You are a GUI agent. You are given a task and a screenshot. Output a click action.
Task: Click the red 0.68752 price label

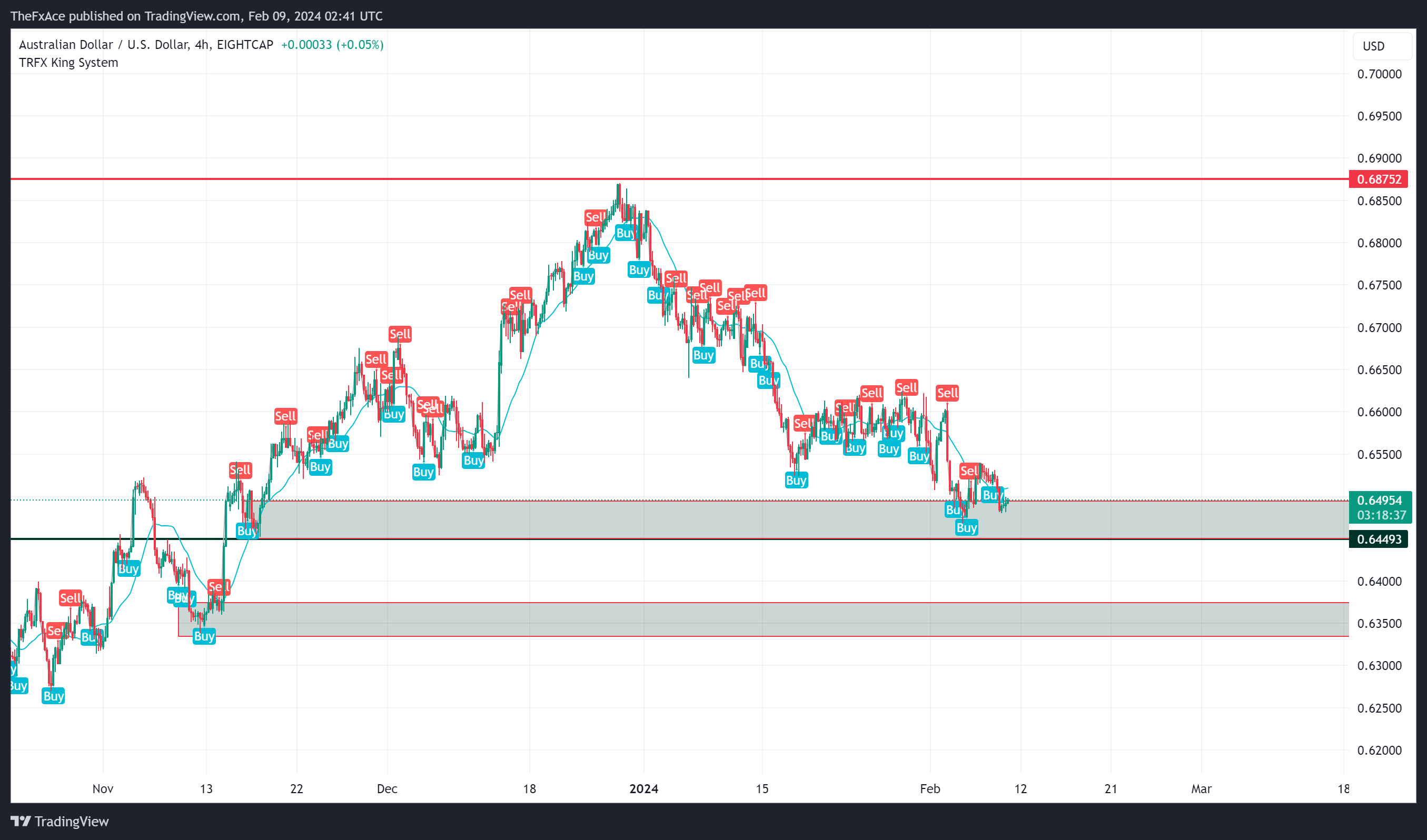pyautogui.click(x=1380, y=179)
